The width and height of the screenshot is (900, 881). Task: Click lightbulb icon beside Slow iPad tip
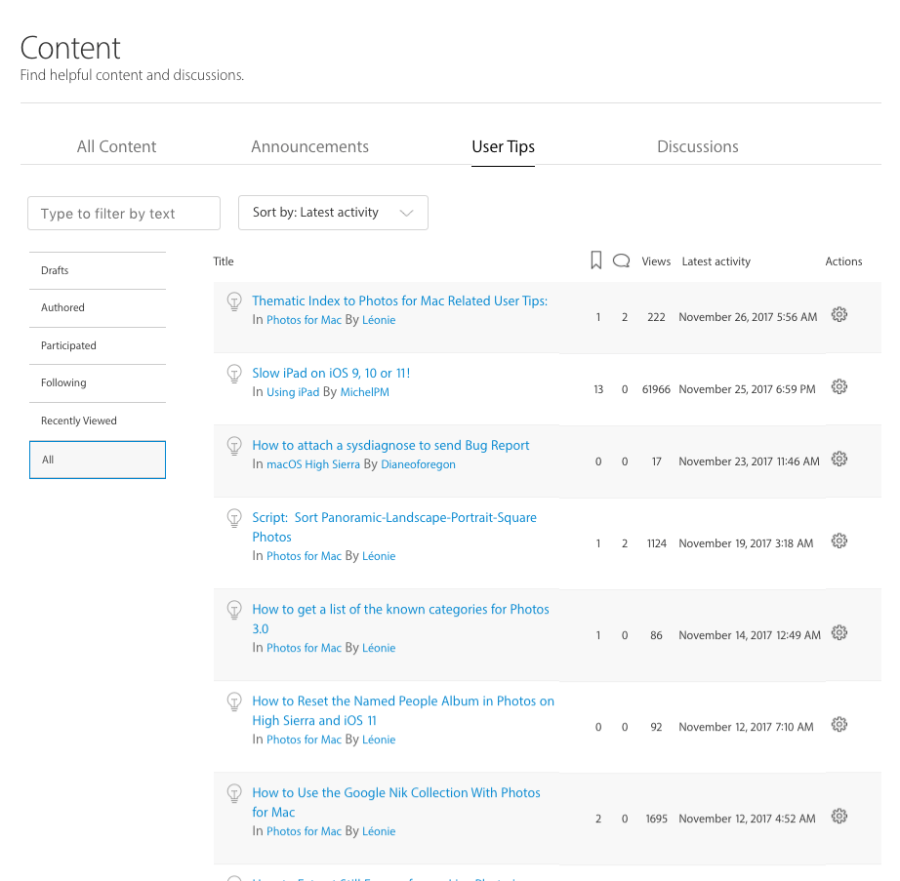point(234,374)
